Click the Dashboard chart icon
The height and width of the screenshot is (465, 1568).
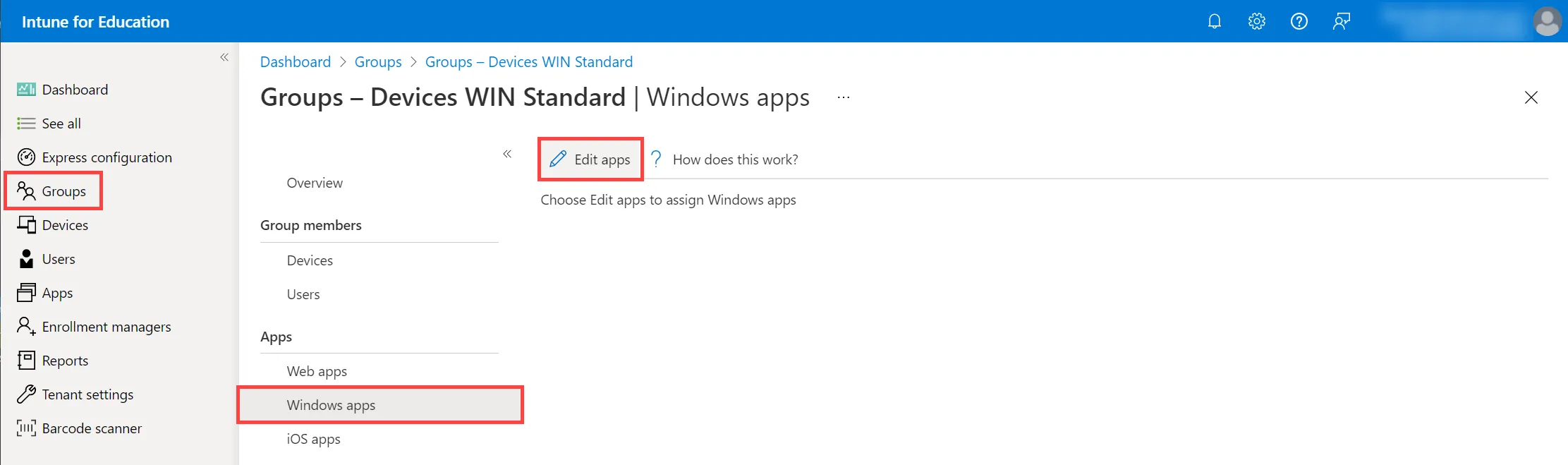tap(26, 90)
